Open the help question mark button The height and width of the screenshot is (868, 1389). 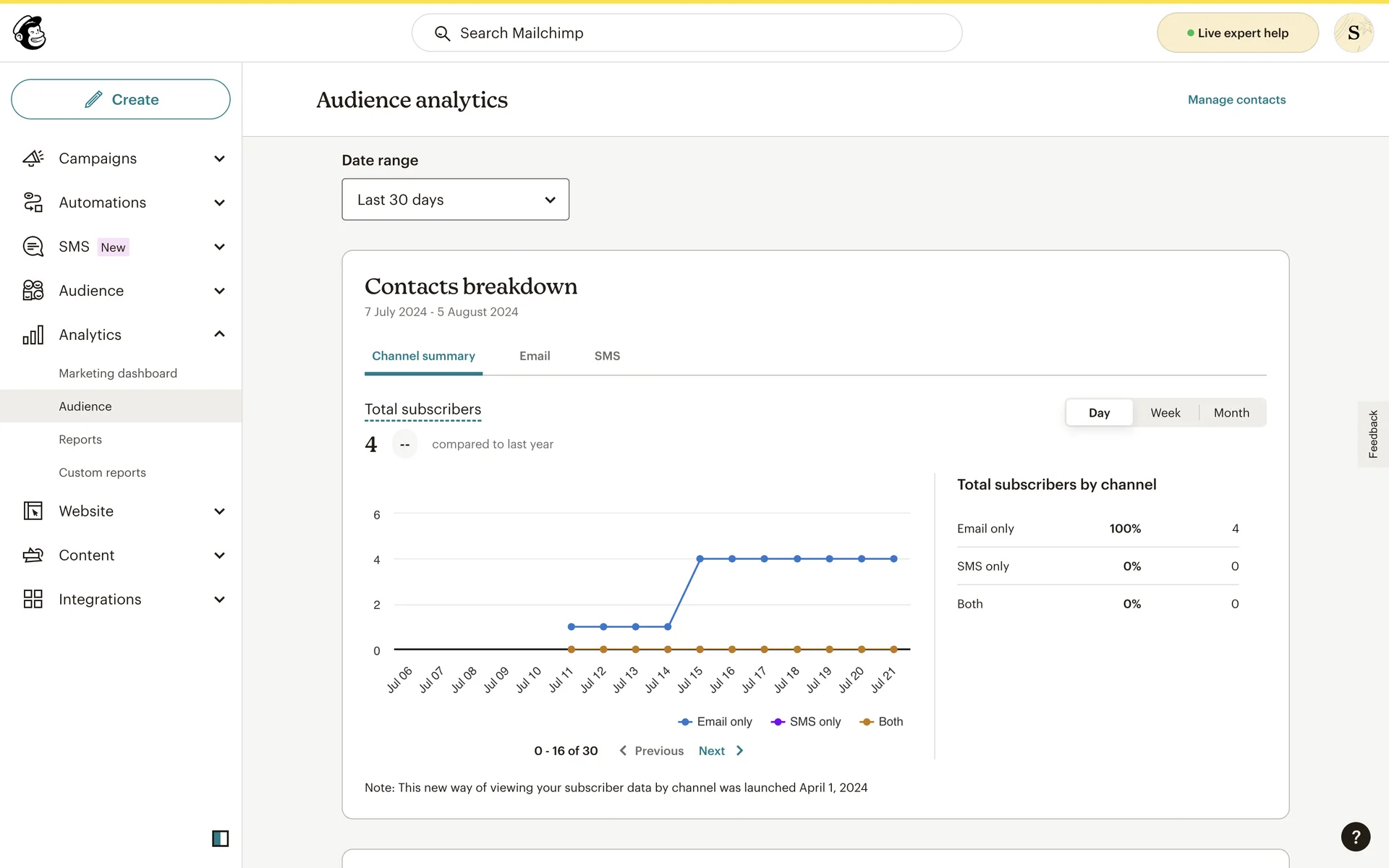point(1355,837)
